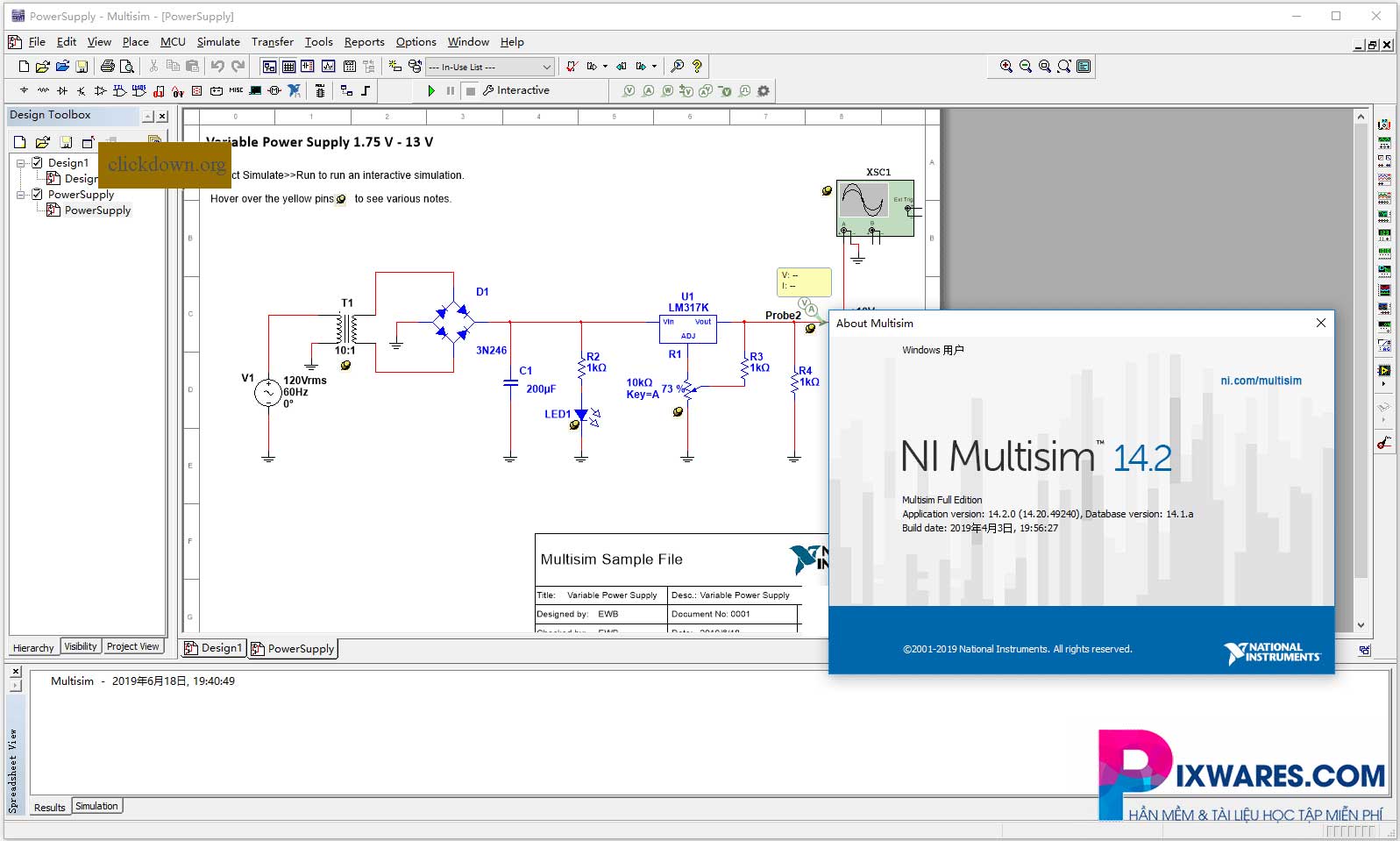The width and height of the screenshot is (1400, 841).
Task: Switch to the Design1 sheet tab
Action: coord(213,648)
